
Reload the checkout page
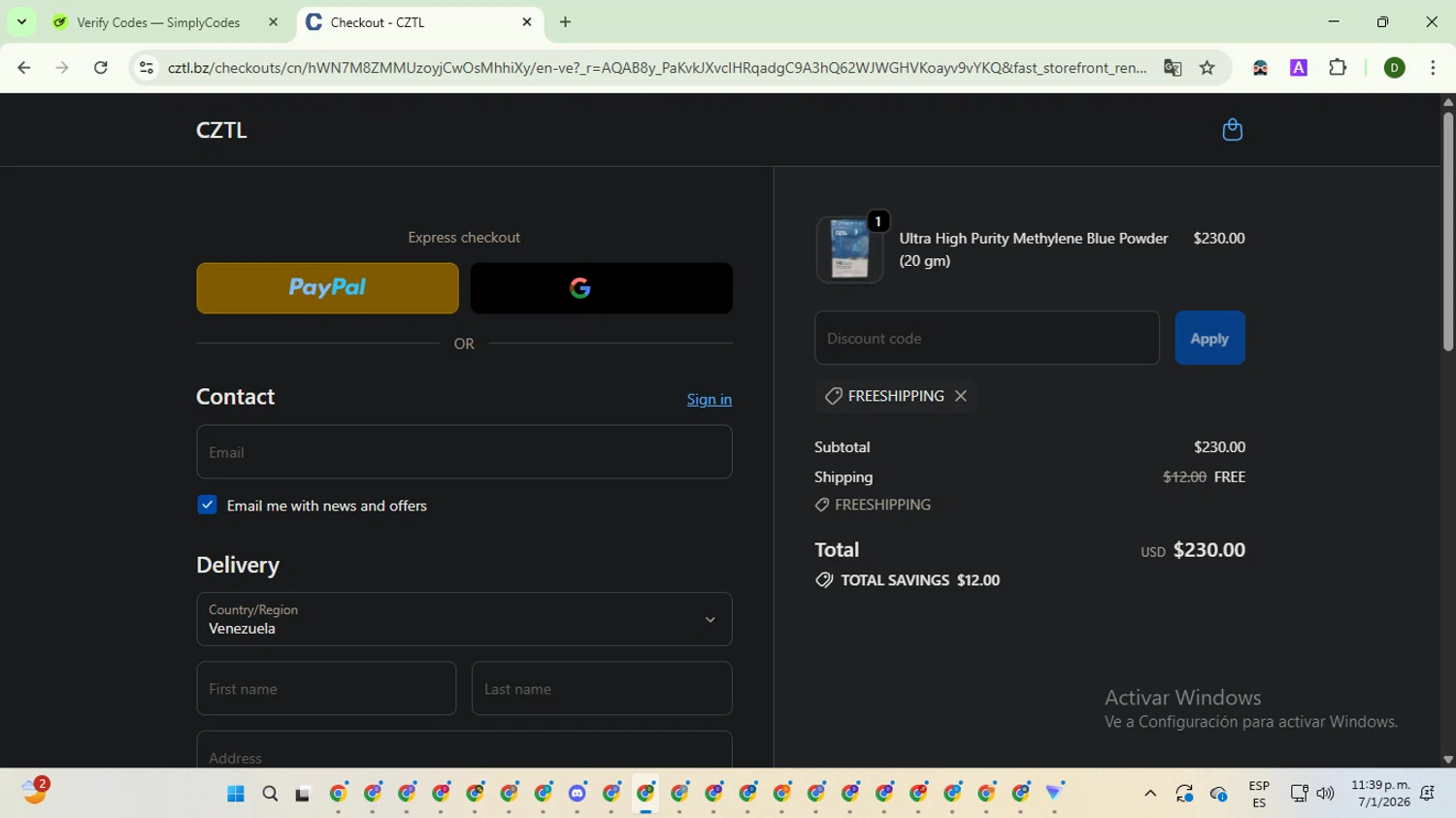101,68
